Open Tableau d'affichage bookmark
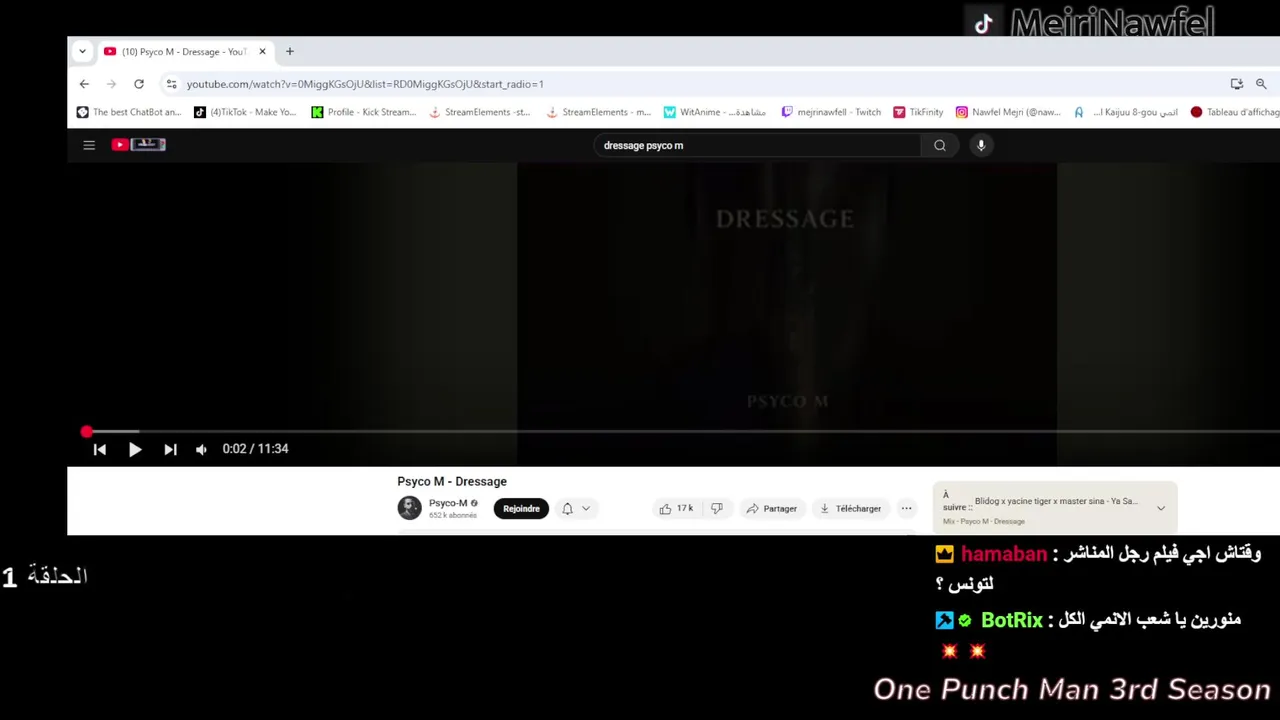 pyautogui.click(x=1235, y=112)
